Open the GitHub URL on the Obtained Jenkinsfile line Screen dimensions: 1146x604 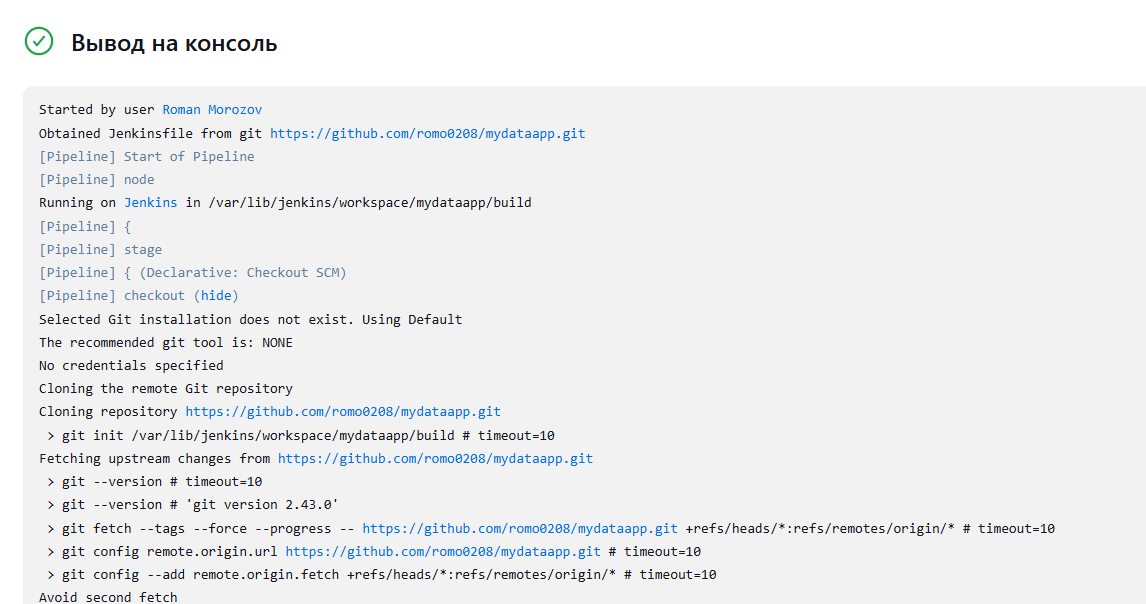tap(427, 133)
